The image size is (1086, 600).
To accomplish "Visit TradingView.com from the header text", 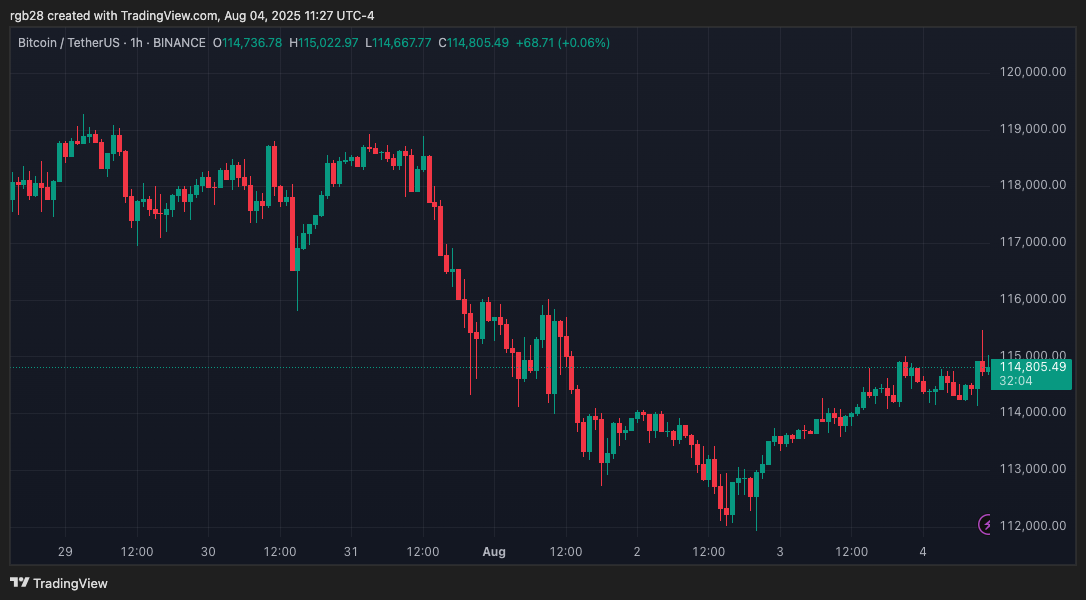I will tap(166, 15).
